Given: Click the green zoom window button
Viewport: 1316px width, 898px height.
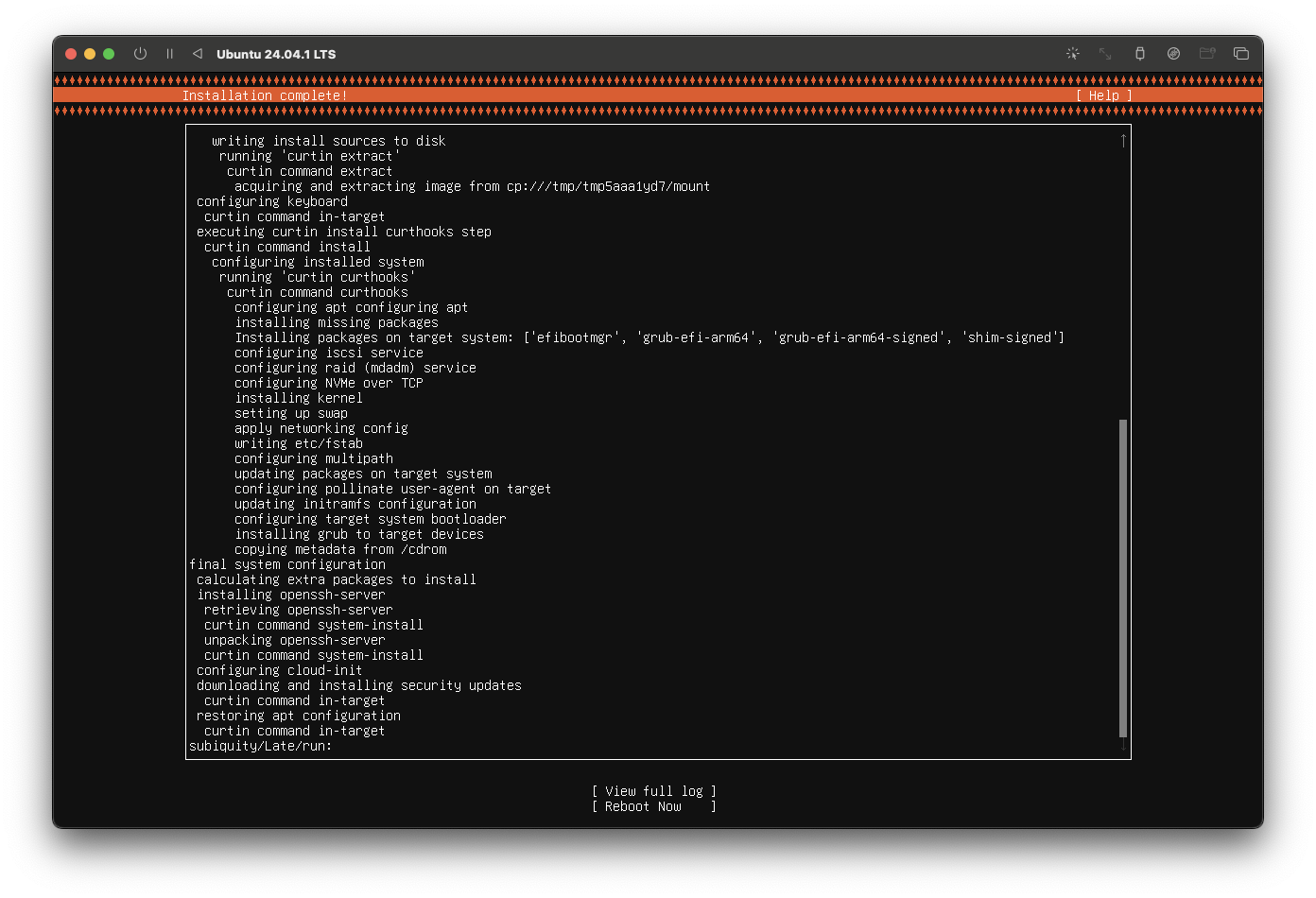Looking at the screenshot, I should [108, 54].
